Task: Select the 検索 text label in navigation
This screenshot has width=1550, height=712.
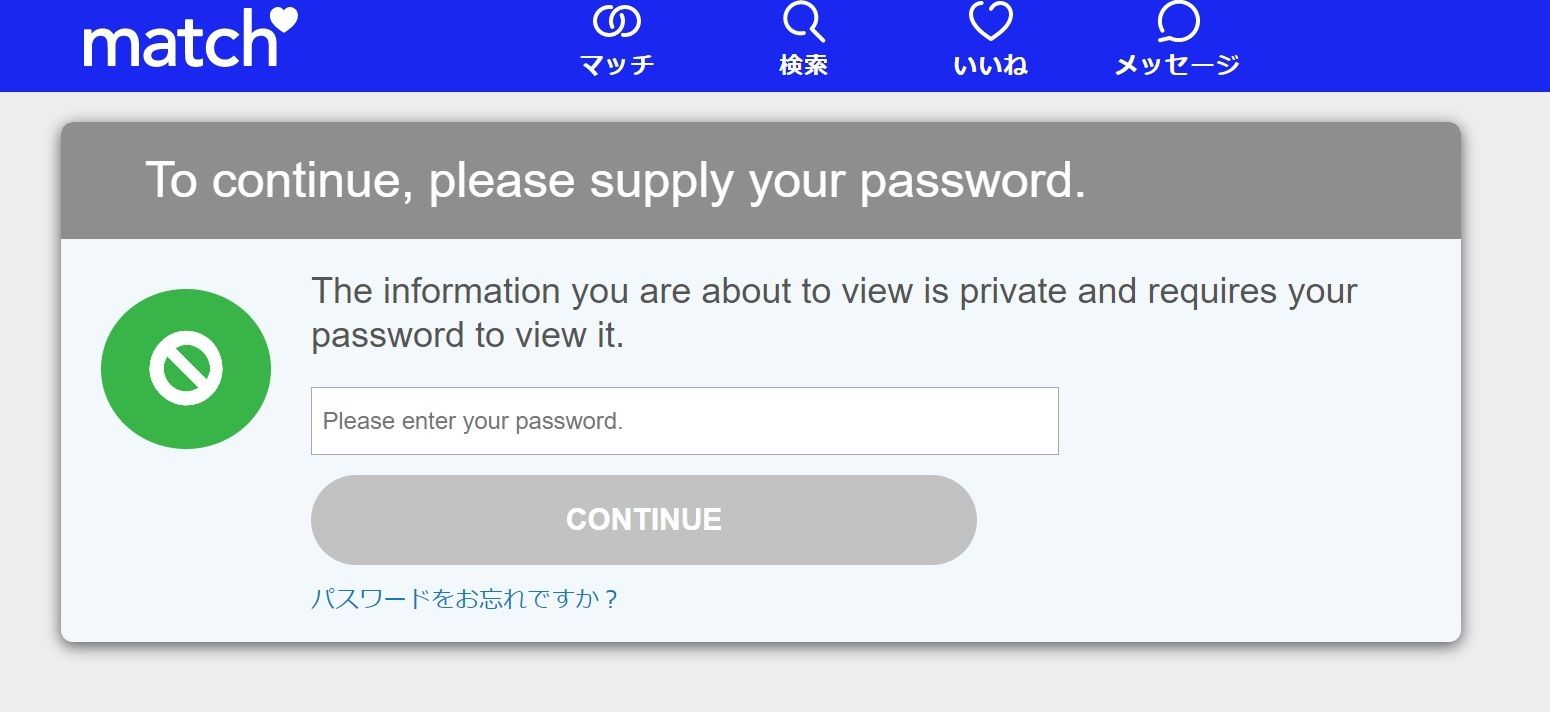Action: tap(803, 65)
